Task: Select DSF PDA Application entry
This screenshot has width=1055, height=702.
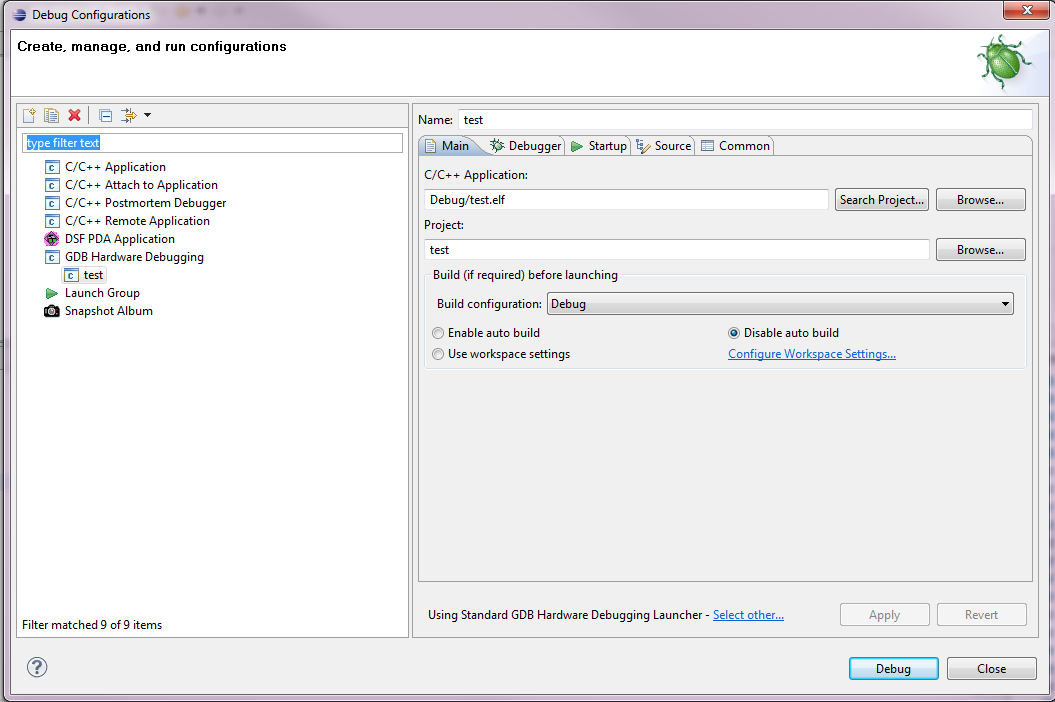Action: click(119, 239)
